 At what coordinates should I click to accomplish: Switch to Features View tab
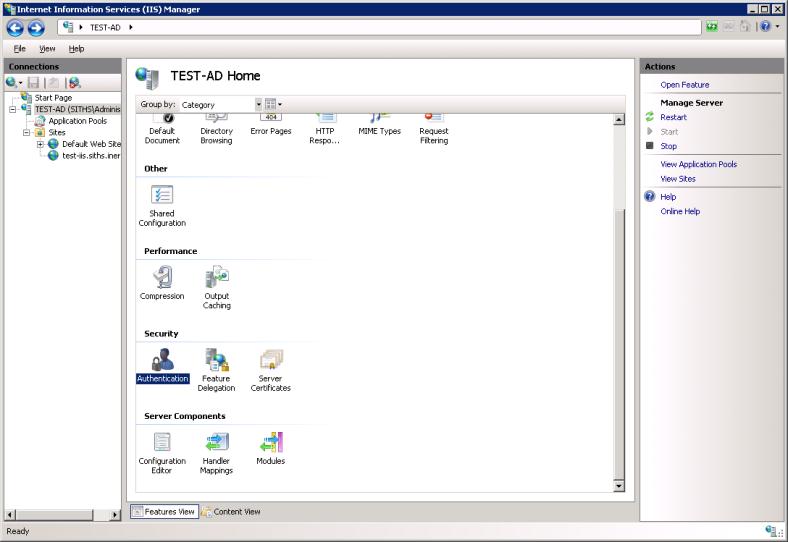164,511
